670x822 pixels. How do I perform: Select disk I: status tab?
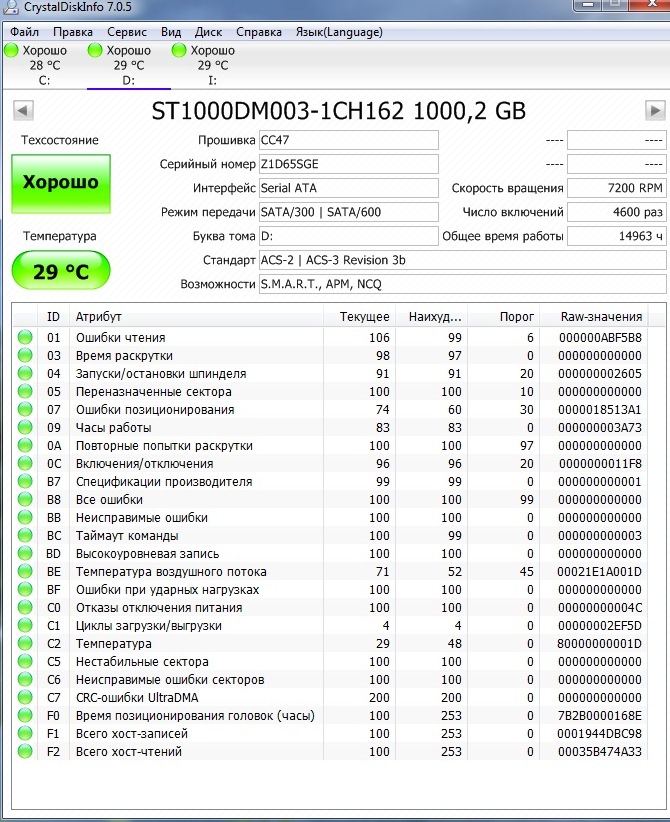[213, 65]
